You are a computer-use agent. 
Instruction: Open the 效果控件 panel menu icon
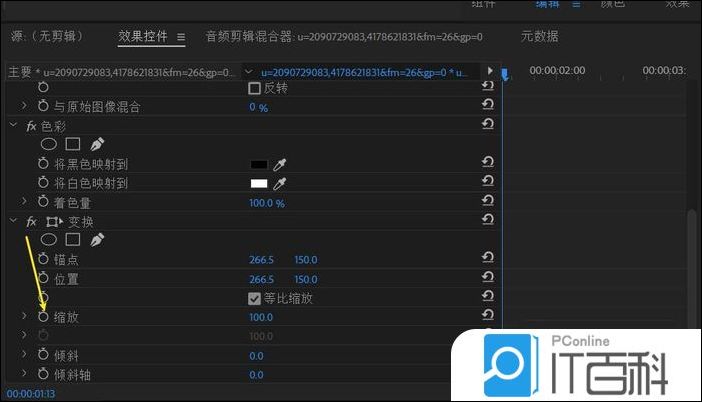click(x=181, y=37)
